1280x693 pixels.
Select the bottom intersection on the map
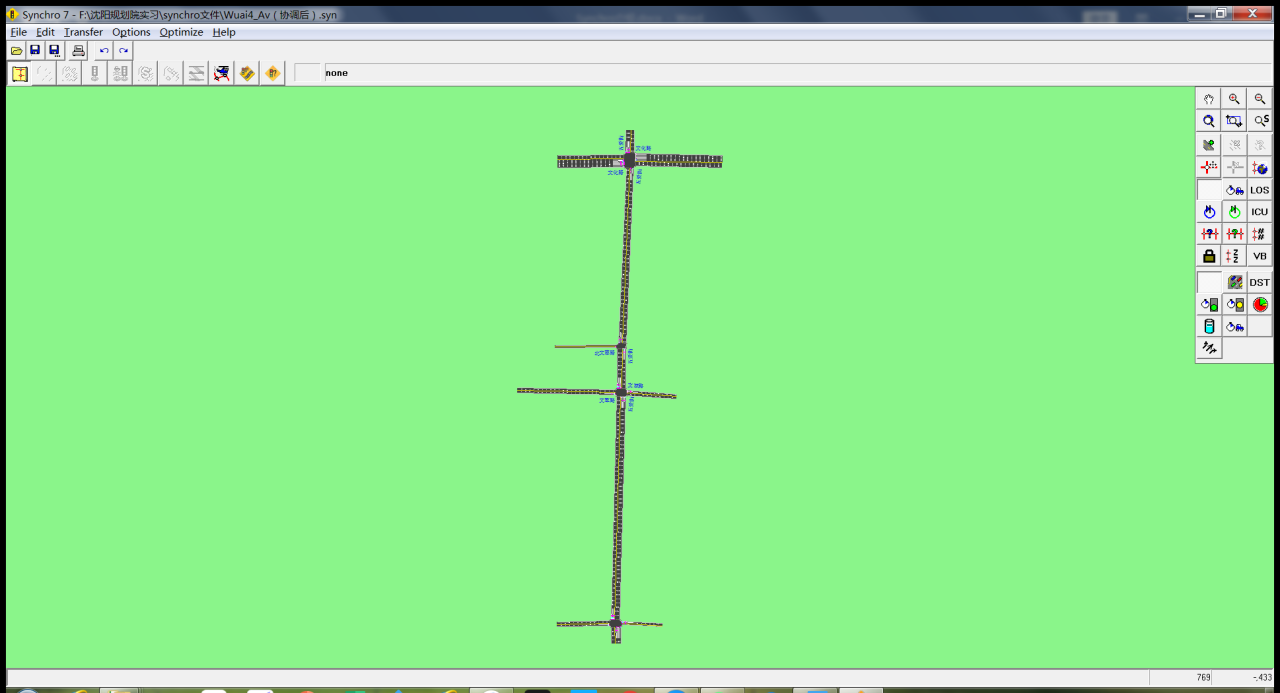click(615, 623)
